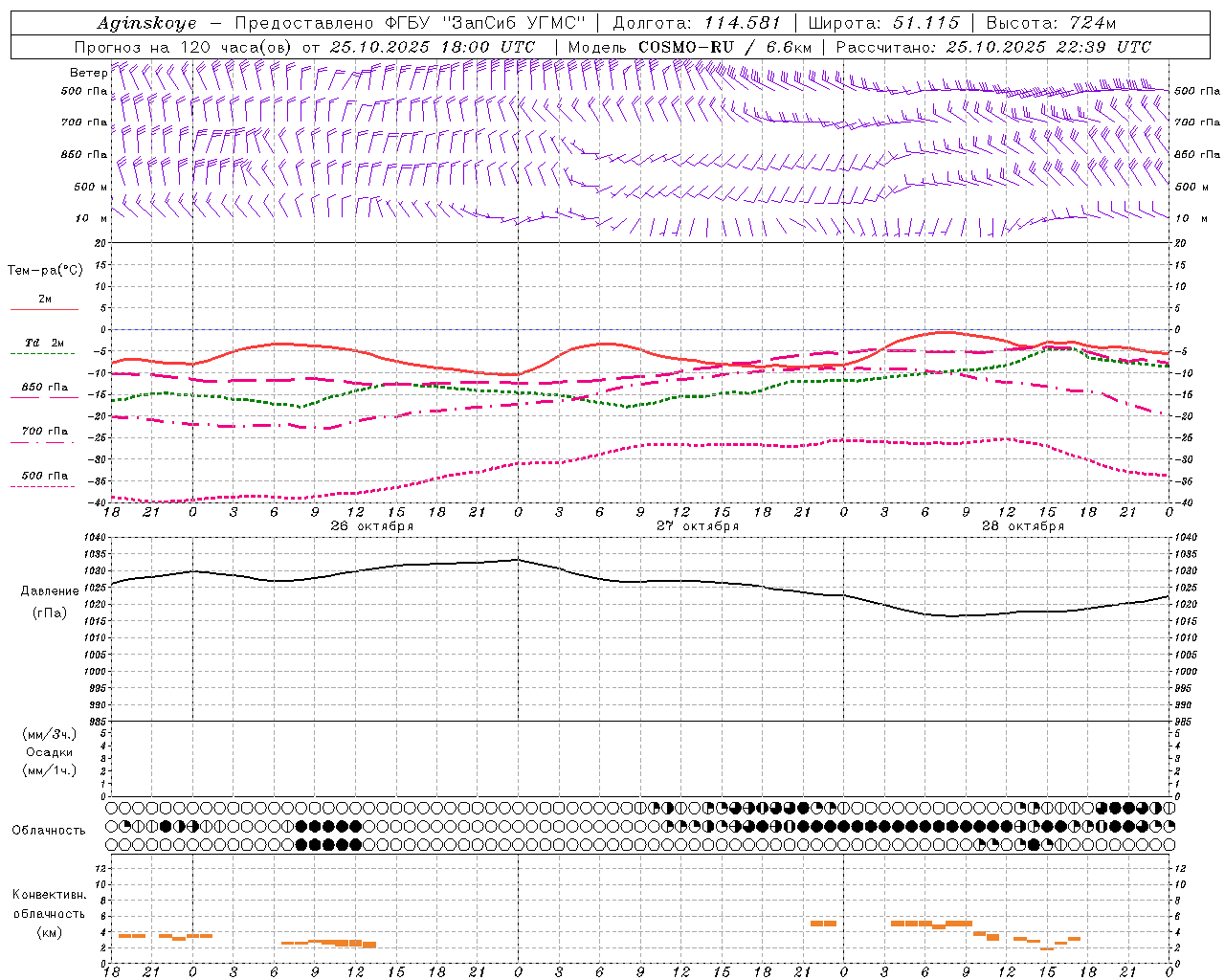The width and height of the screenshot is (1225, 980).
Task: Click the Ветер wind panel label
Action: coord(88,73)
